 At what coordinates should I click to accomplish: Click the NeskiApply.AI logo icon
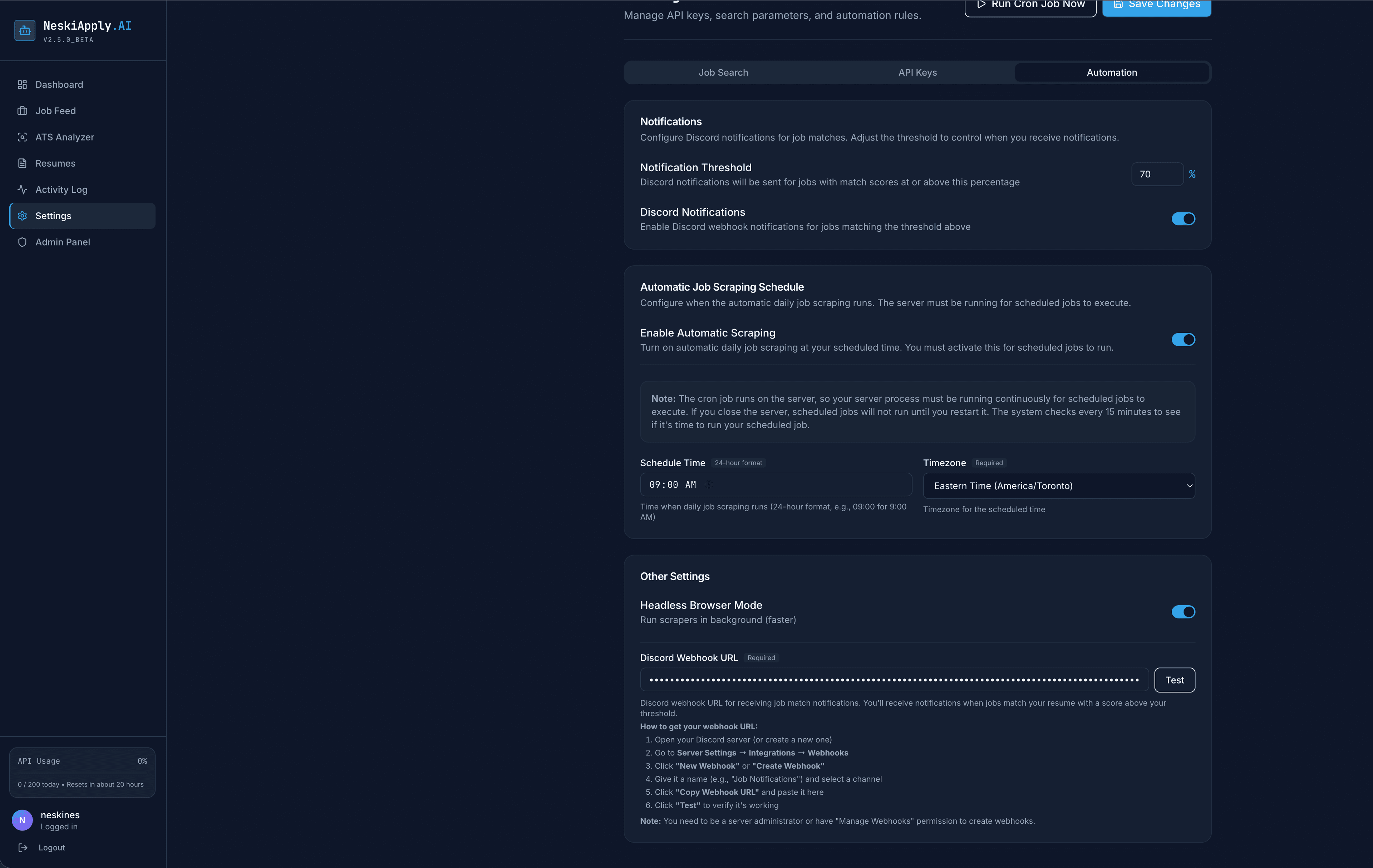pos(24,30)
